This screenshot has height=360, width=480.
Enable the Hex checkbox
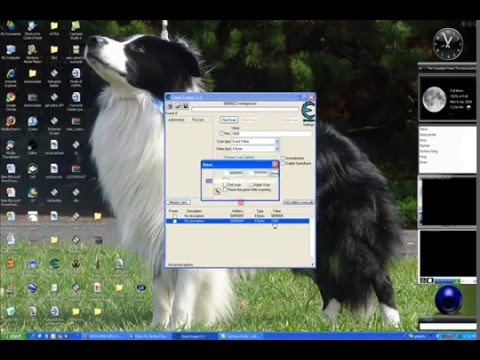[221, 133]
